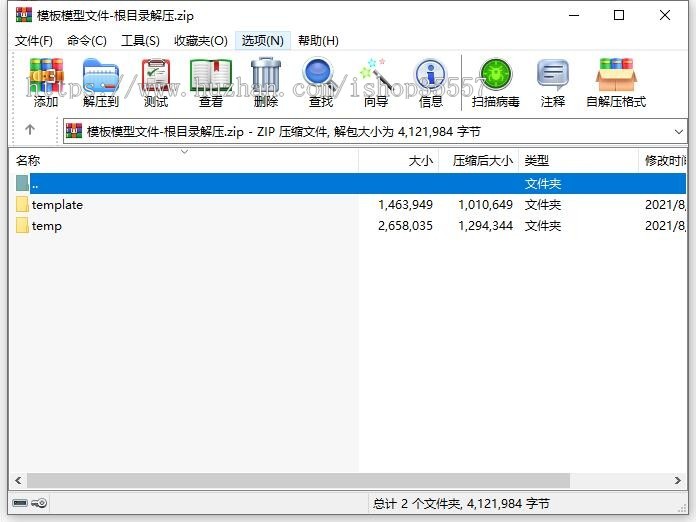Screen dimensions: 696x522
Task: Click template size 1,463,949
Action: coord(405,205)
